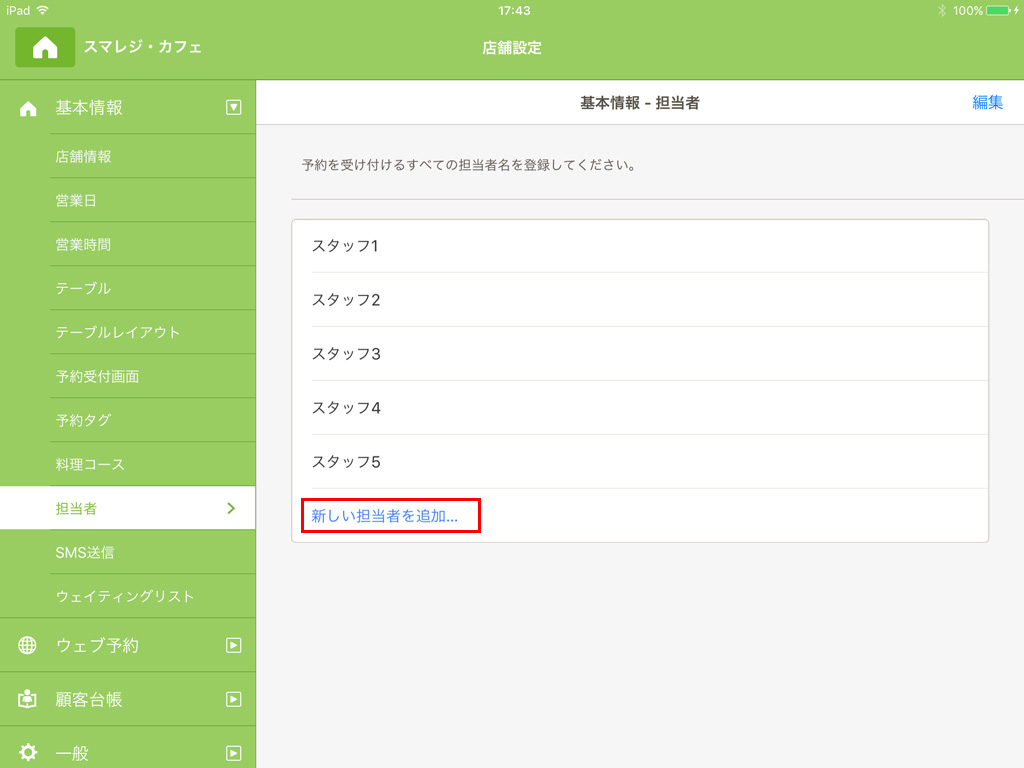
Task: Click the 編集 edit button
Action: [x=987, y=103]
